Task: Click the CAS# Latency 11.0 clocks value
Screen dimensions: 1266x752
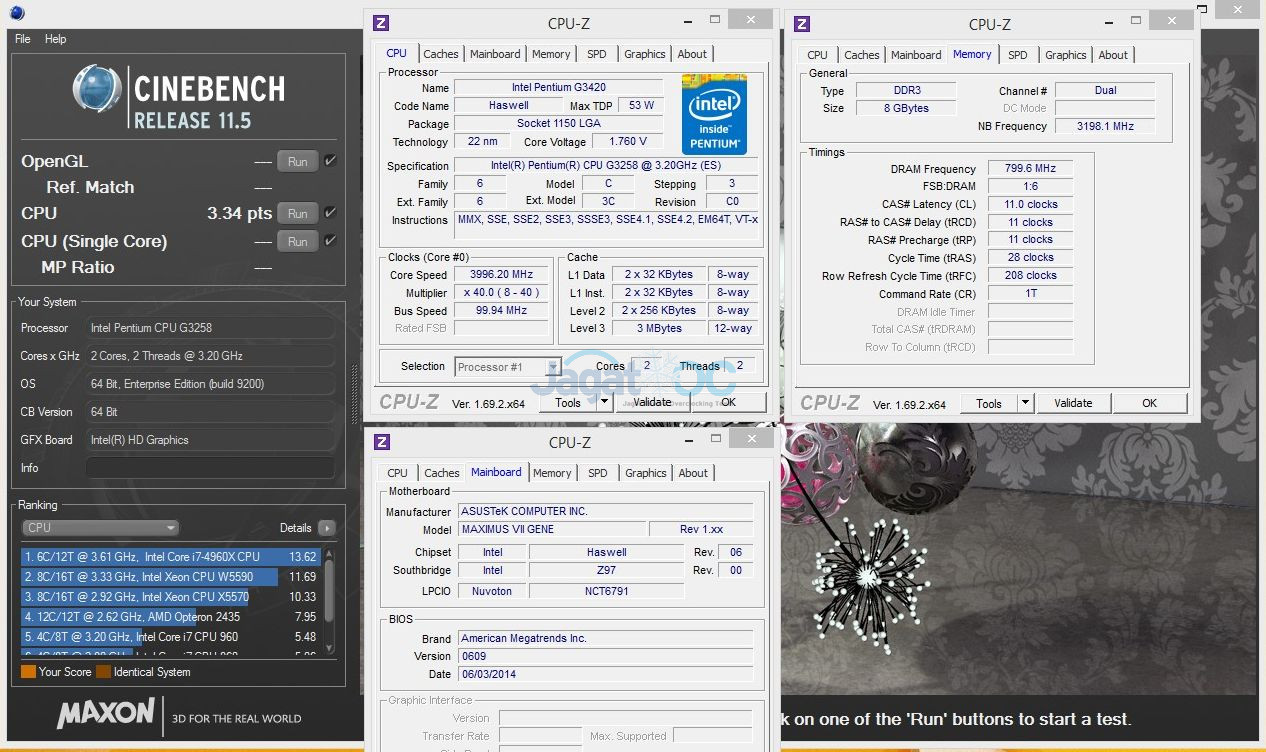Action: click(1030, 204)
